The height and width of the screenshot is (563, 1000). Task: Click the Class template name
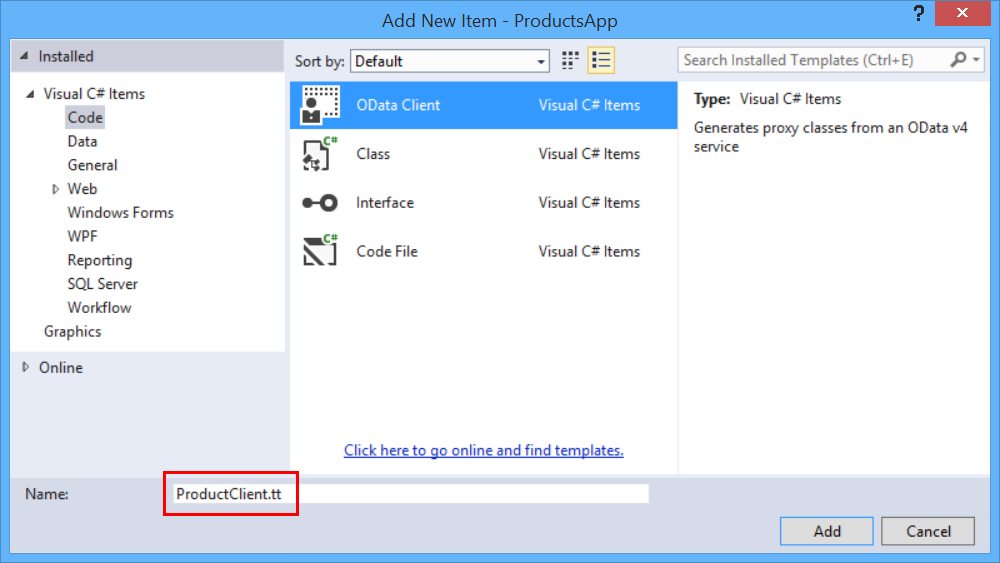373,154
